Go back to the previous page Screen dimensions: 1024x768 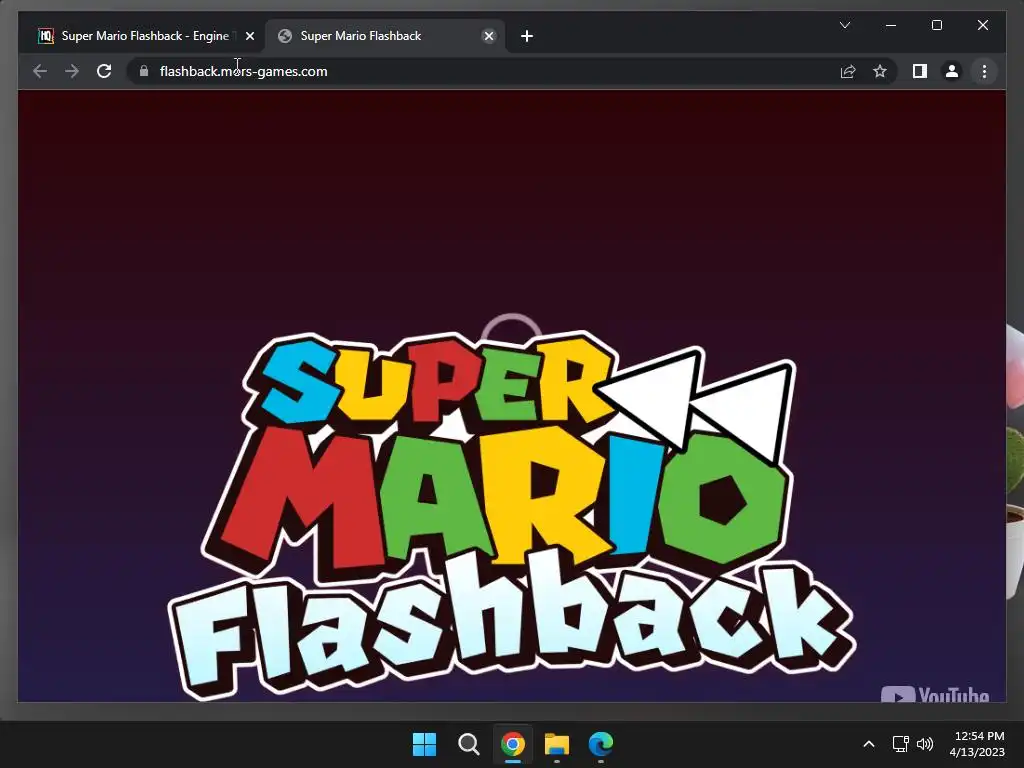tap(40, 71)
